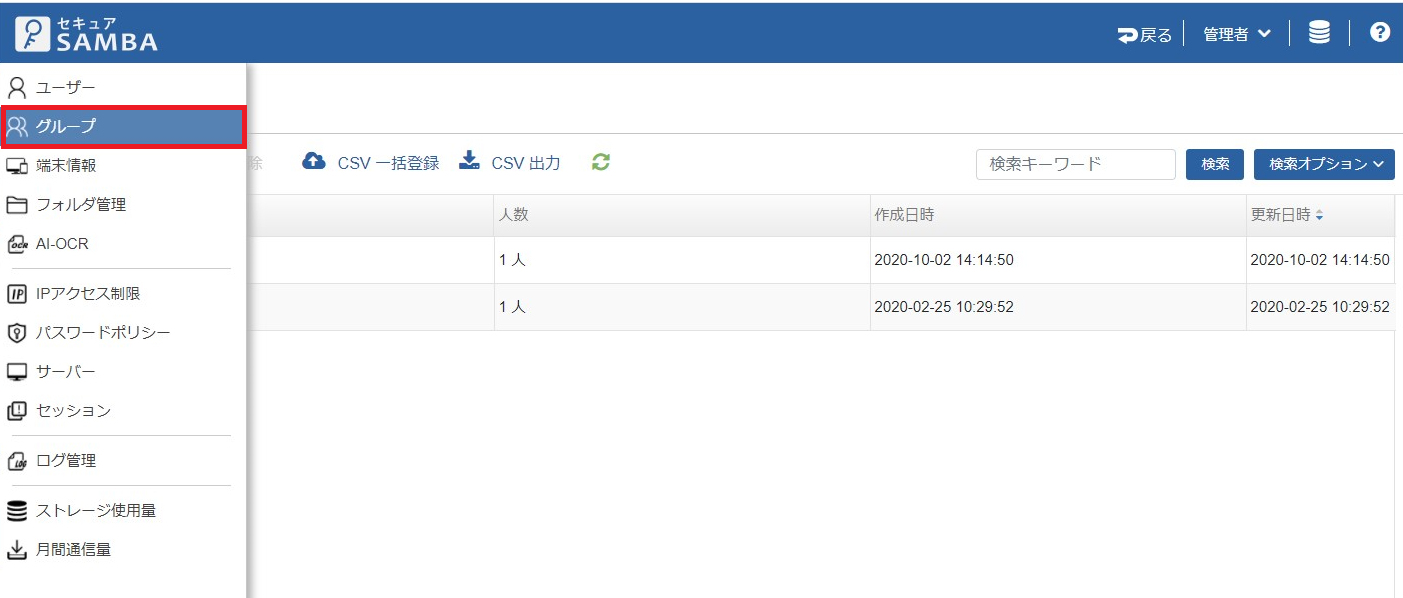Click the green refresh icon

[600, 162]
